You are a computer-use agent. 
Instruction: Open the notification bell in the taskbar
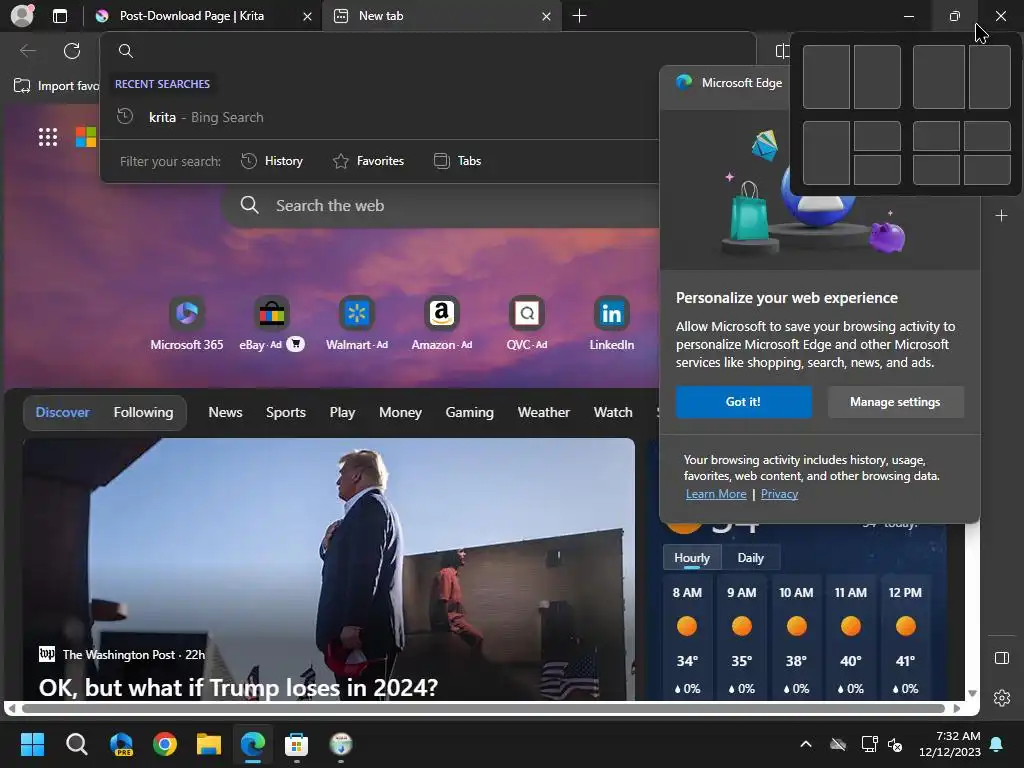click(997, 744)
